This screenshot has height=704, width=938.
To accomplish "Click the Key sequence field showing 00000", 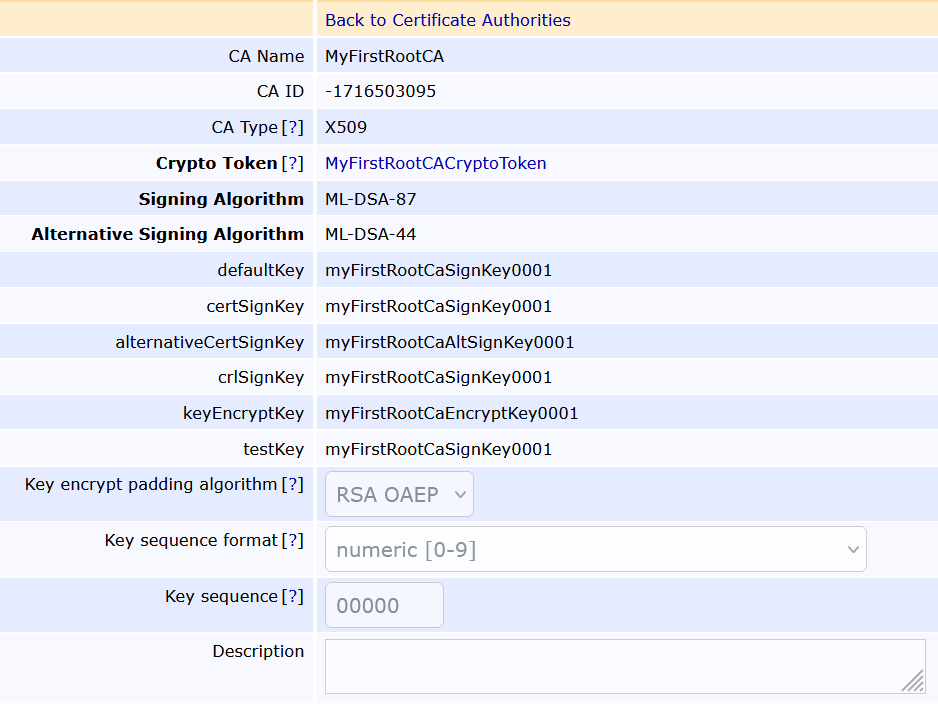I will [384, 605].
